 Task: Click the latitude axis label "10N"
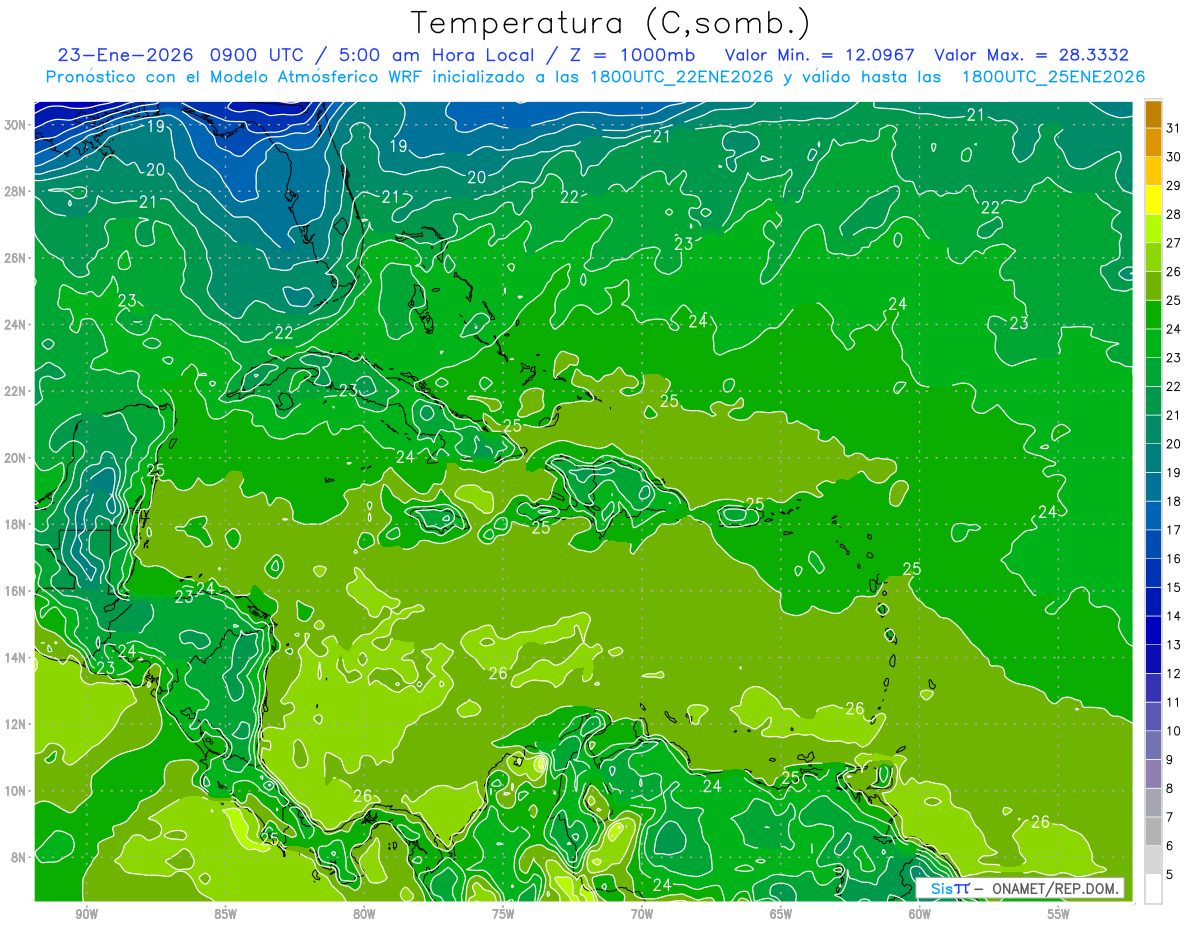tap(16, 791)
